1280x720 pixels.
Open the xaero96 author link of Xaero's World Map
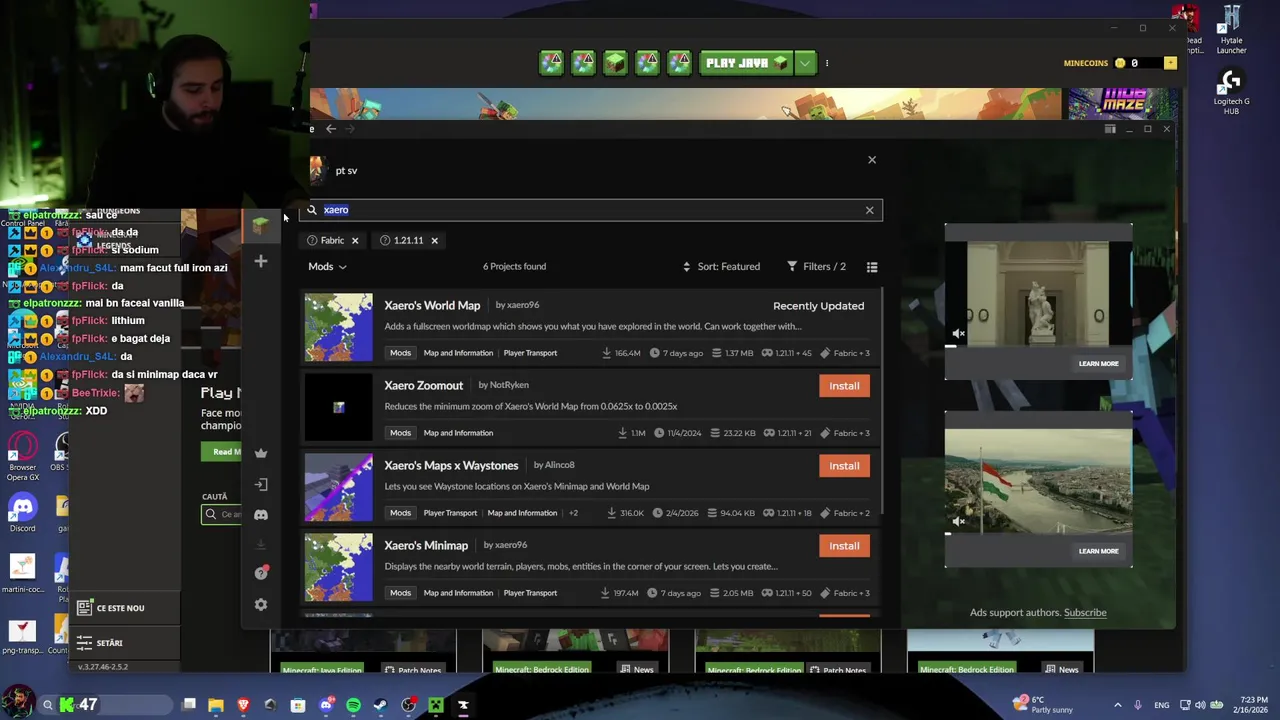(x=523, y=305)
